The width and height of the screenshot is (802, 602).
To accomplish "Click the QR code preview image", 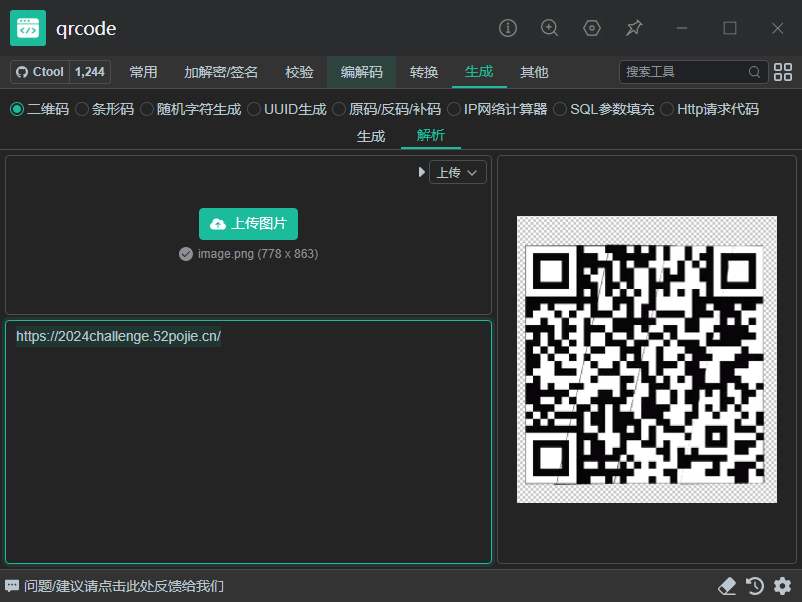I will (647, 360).
